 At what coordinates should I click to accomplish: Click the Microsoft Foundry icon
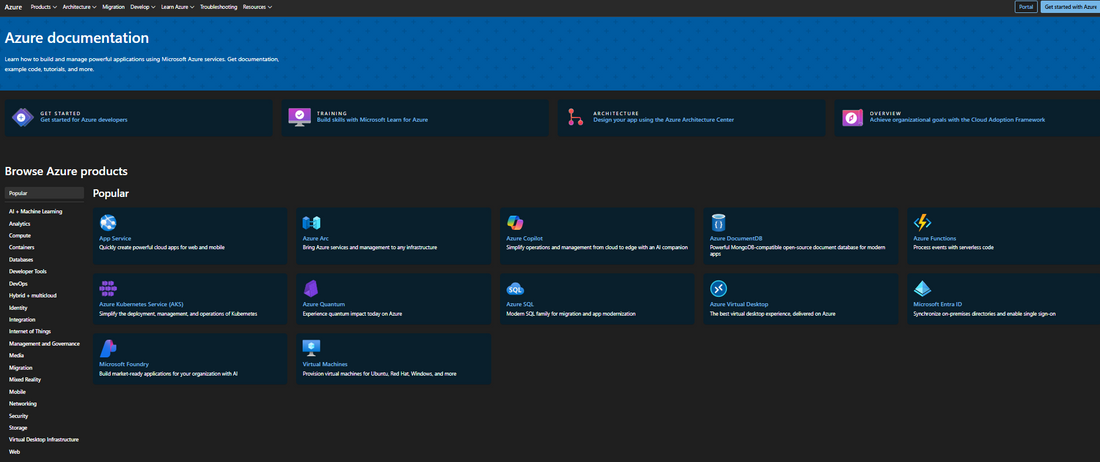click(108, 348)
